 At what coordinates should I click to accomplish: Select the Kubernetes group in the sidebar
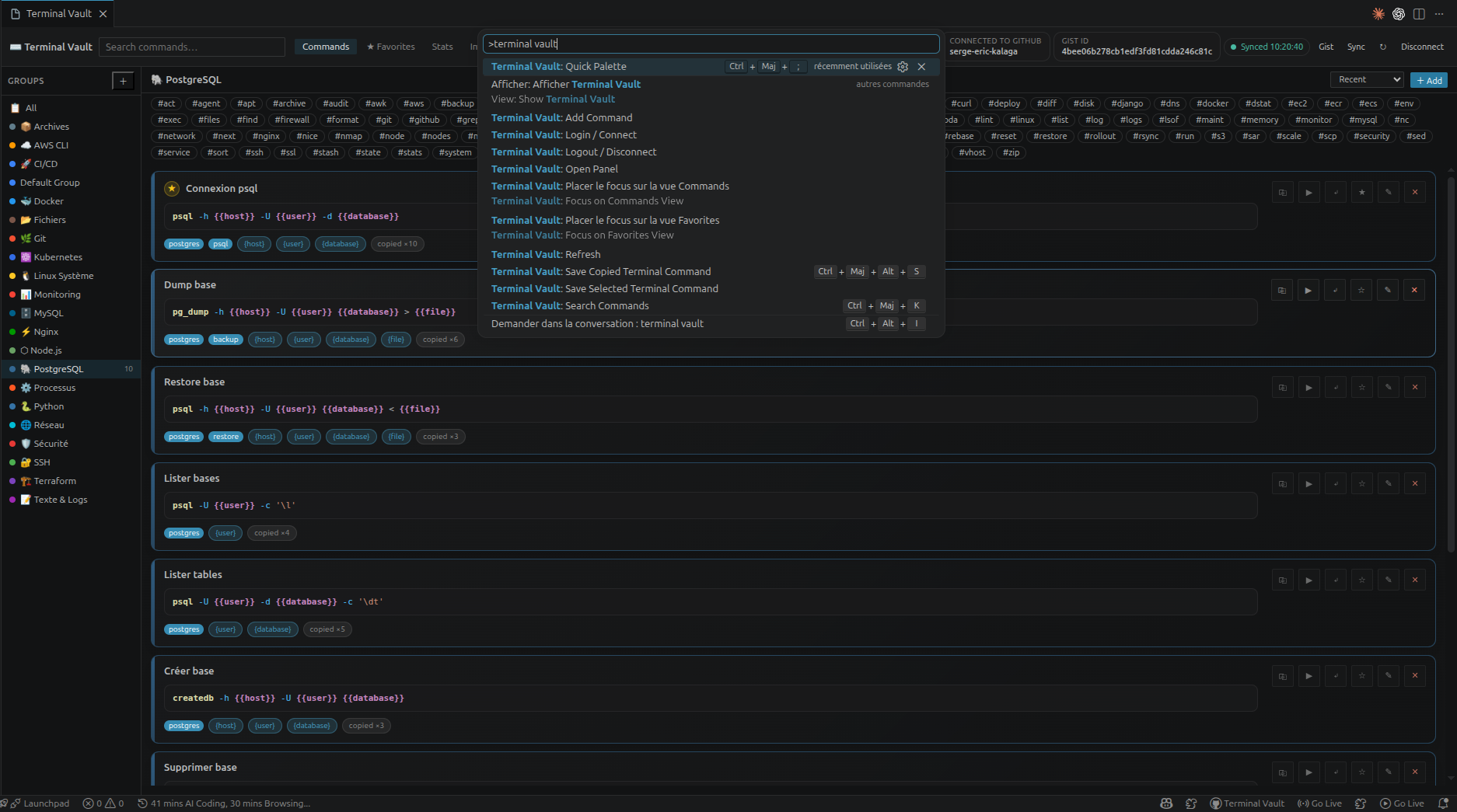pyautogui.click(x=71, y=257)
